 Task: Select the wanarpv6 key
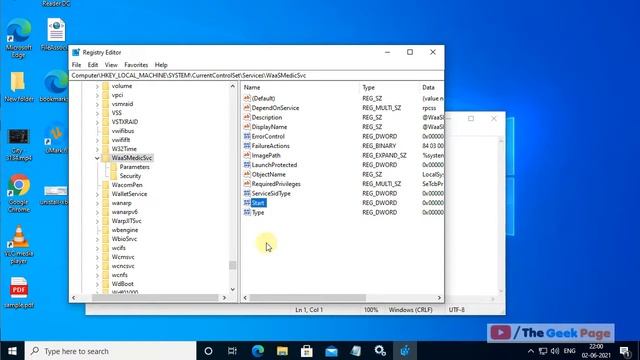124,212
